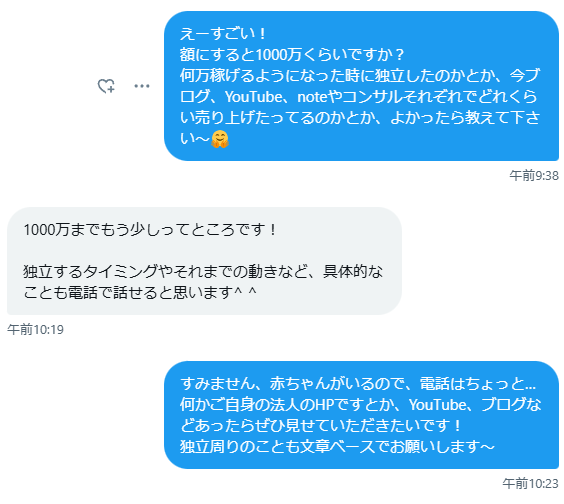Open the three-dot more options menu

[142, 86]
